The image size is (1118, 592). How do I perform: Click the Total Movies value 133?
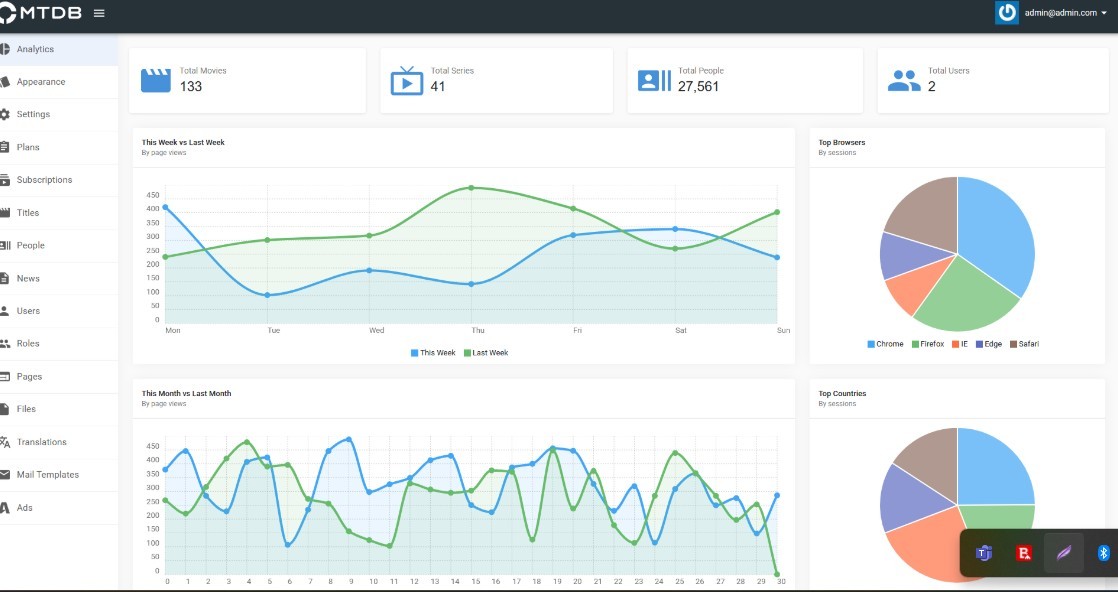click(190, 86)
